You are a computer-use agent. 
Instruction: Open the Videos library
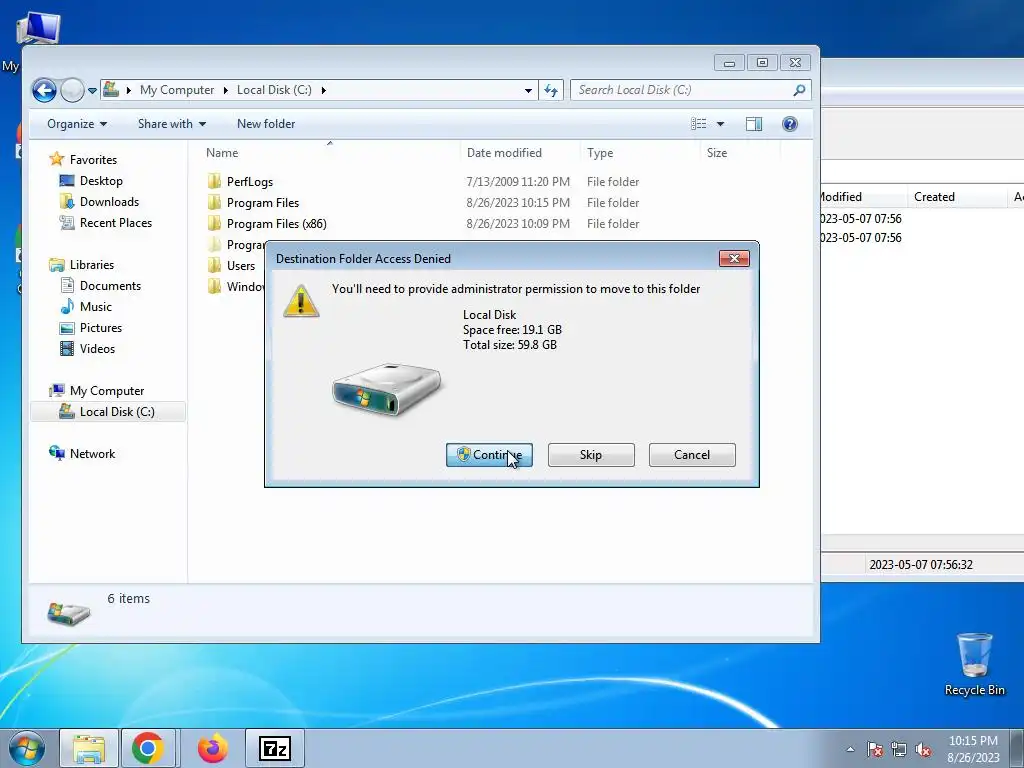pos(97,349)
